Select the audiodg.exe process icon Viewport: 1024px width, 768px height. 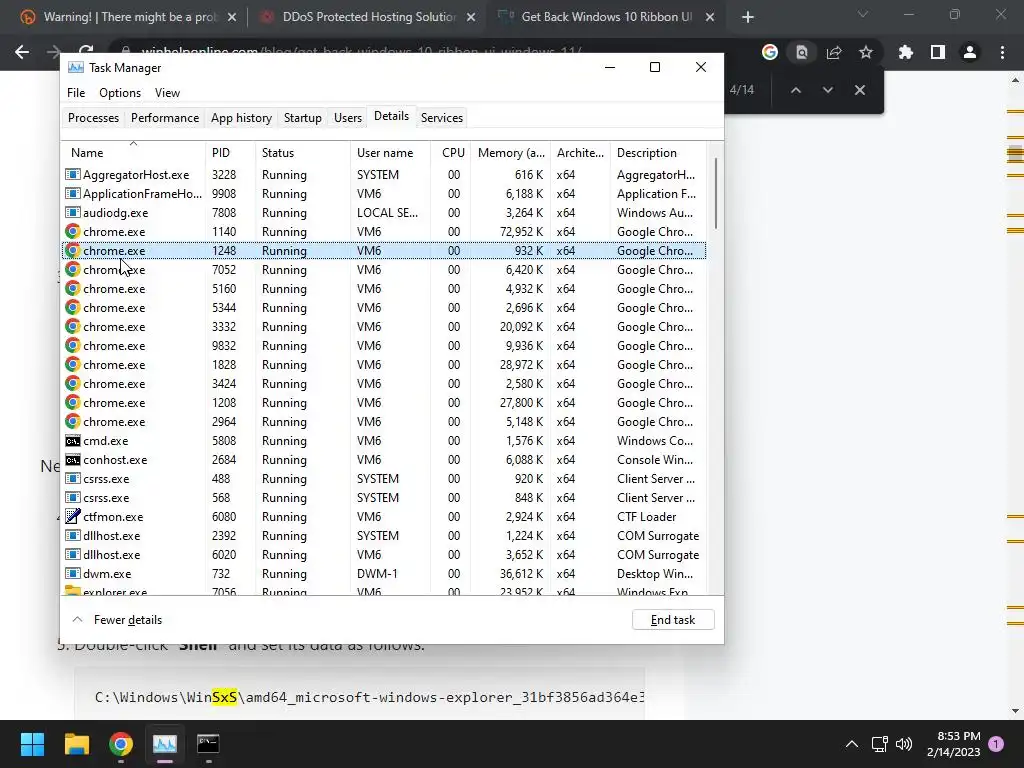(x=72, y=212)
